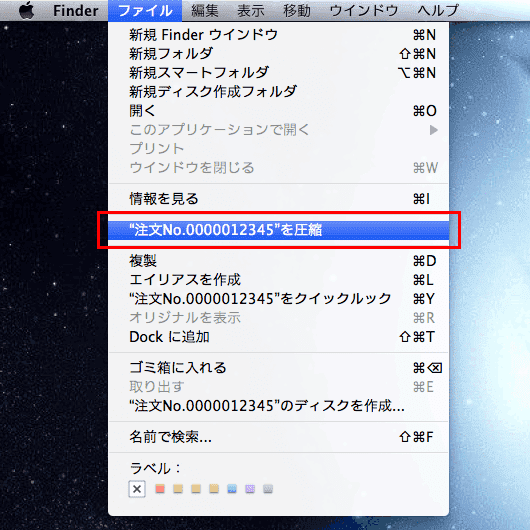Select 複製 to duplicate the item
Screen dimensions: 530x530
[x=279, y=261]
